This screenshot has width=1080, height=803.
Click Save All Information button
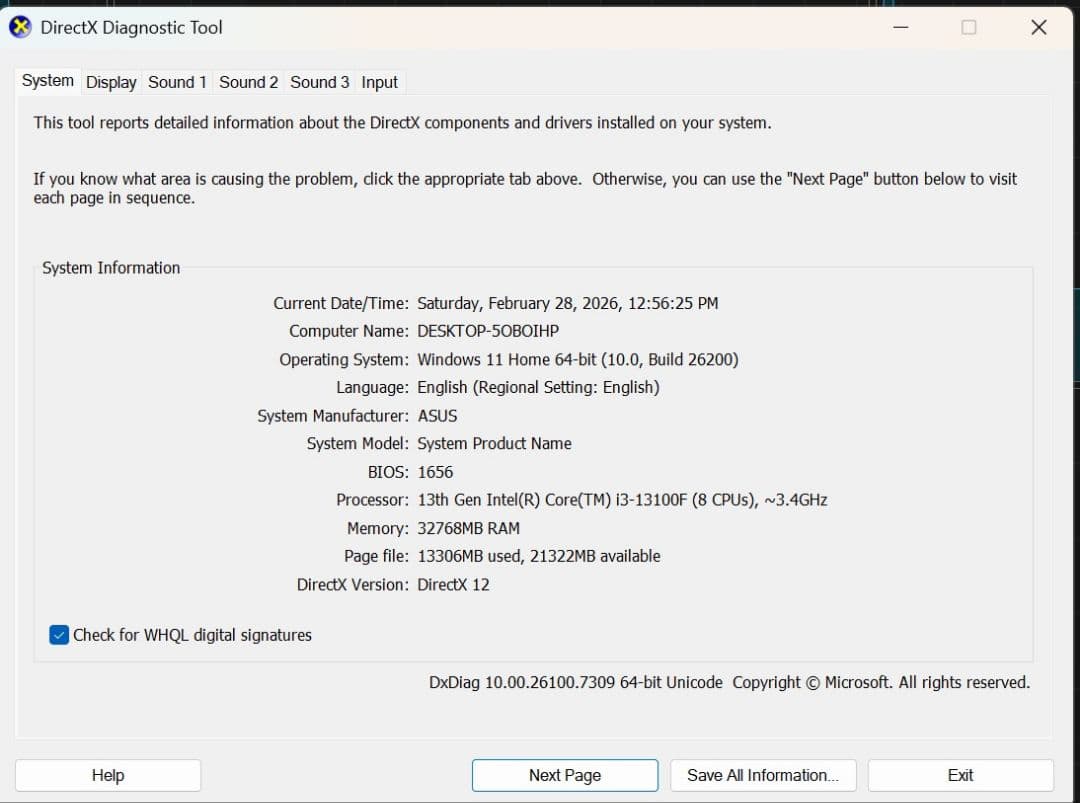(x=763, y=775)
